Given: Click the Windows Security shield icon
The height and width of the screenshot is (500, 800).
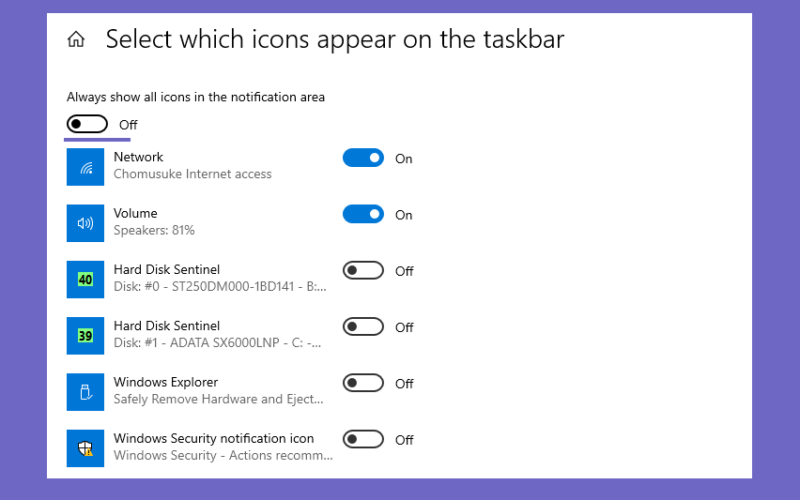Looking at the screenshot, I should point(85,448).
